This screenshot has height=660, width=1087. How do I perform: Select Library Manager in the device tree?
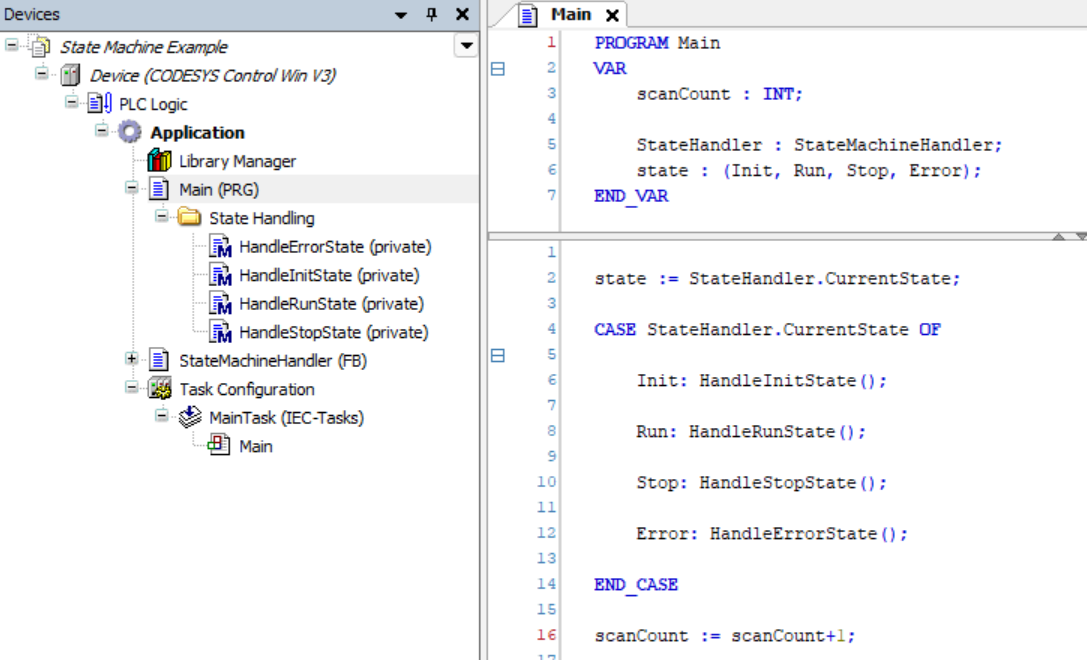click(x=237, y=161)
